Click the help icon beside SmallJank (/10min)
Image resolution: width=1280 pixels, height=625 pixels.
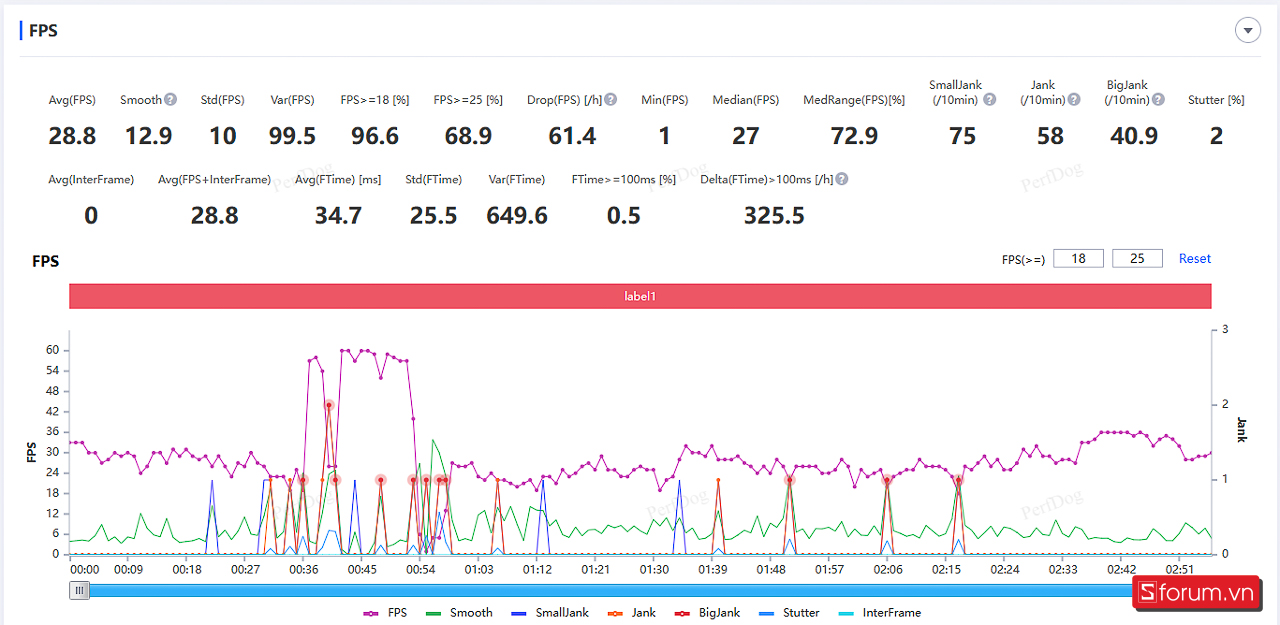[x=989, y=100]
